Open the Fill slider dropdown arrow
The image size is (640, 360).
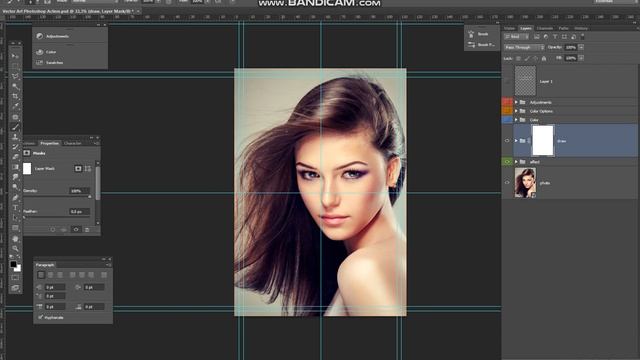[581, 58]
